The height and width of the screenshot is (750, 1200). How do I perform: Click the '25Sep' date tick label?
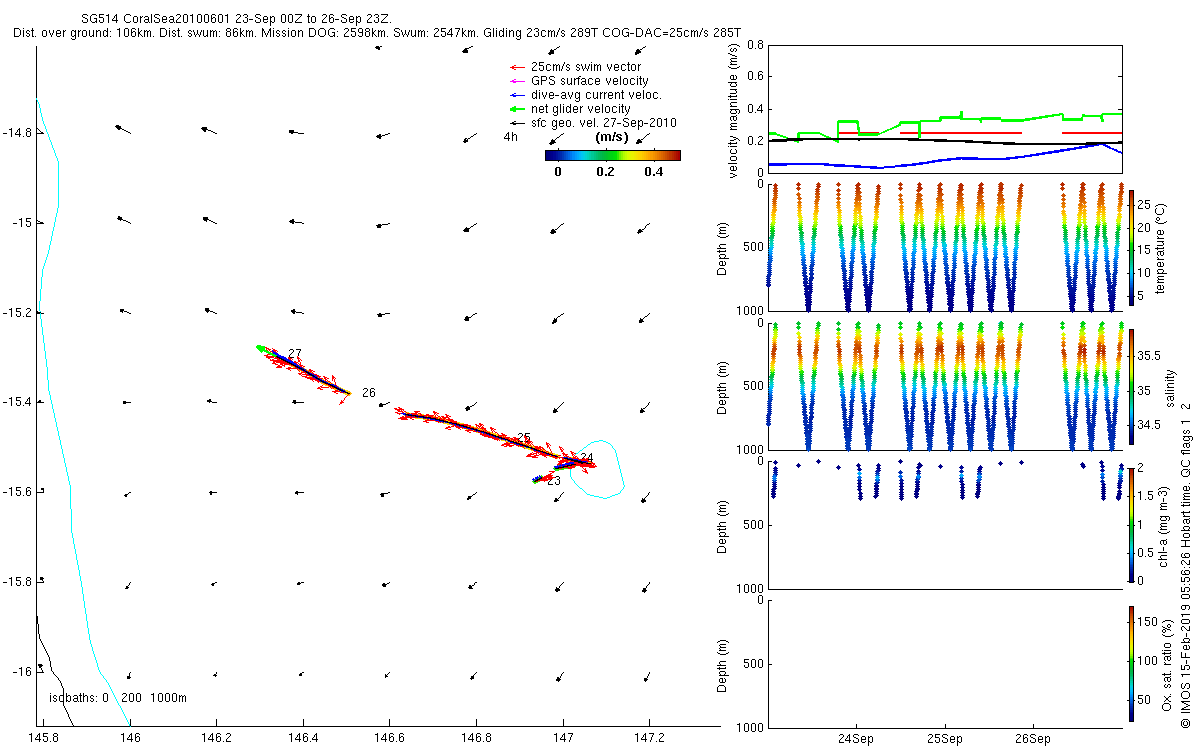pos(945,740)
